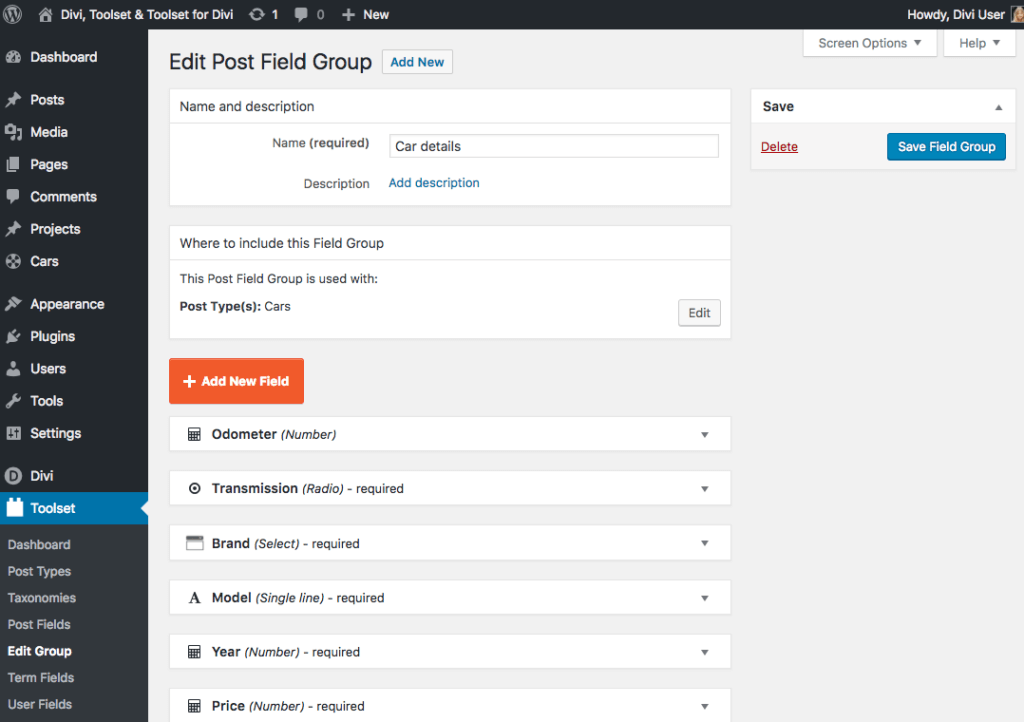Click the Add New button beside title

pos(417,62)
